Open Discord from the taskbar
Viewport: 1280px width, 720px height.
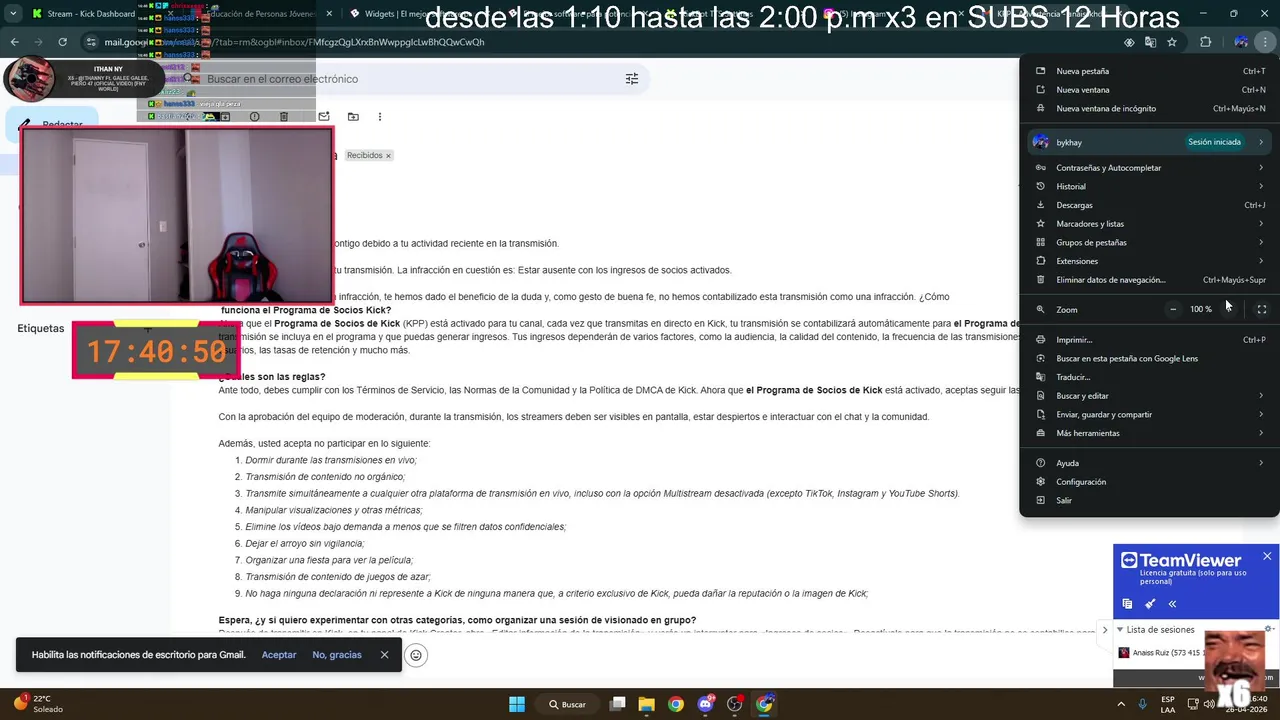pyautogui.click(x=706, y=704)
